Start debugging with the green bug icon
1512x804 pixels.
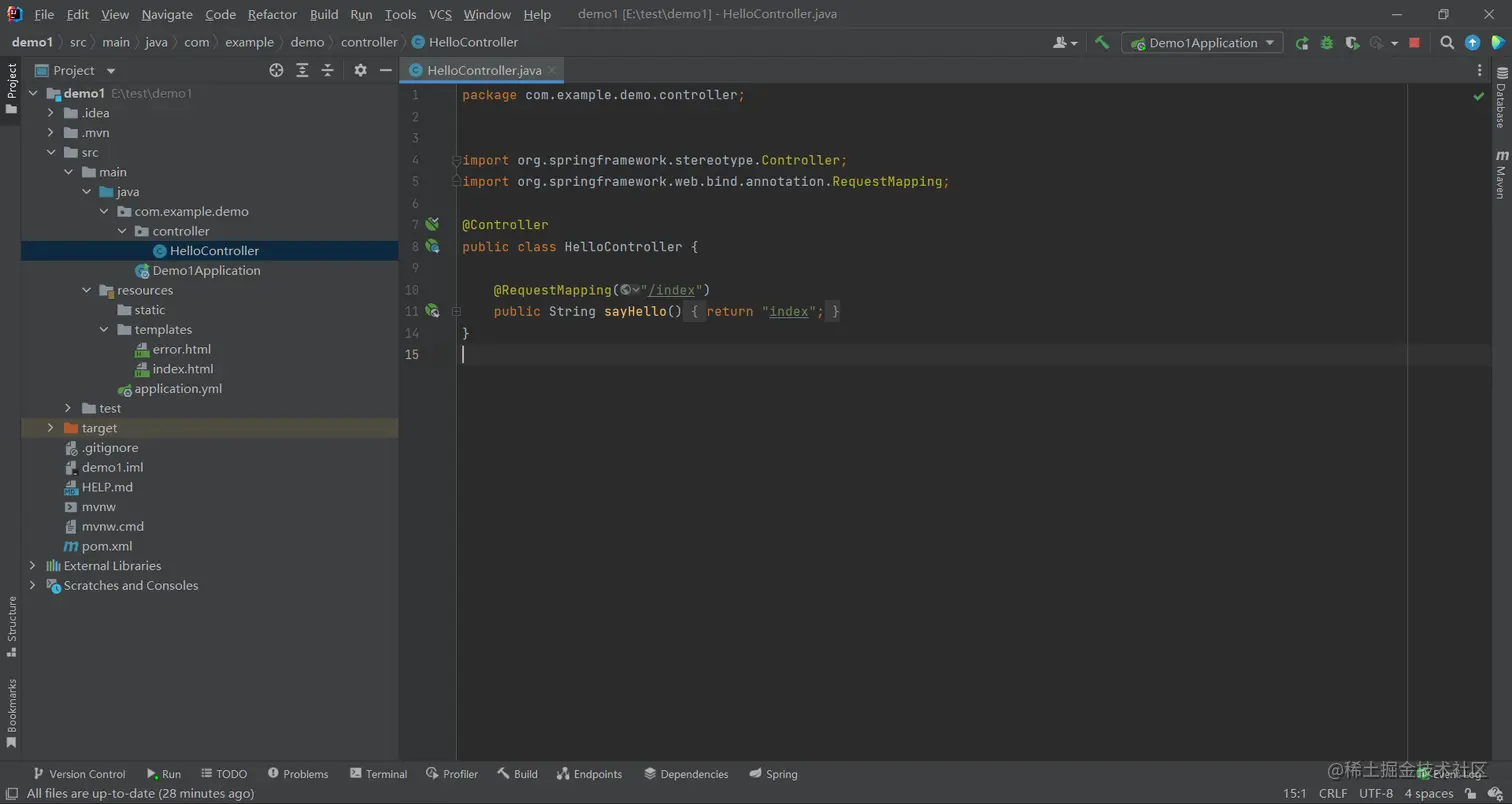tap(1327, 43)
